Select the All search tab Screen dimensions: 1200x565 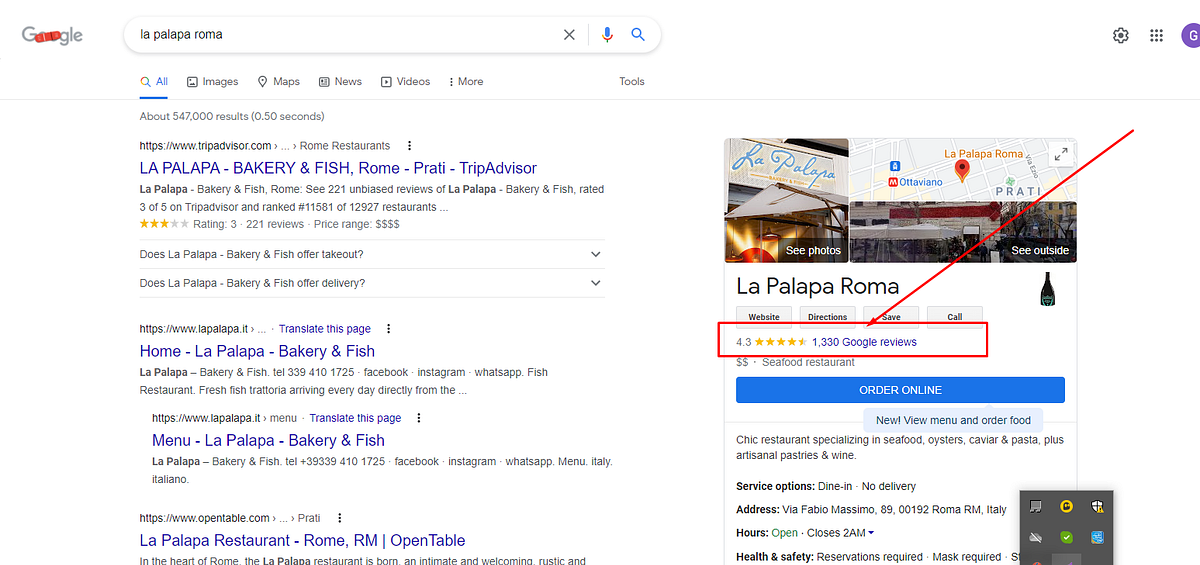[153, 82]
